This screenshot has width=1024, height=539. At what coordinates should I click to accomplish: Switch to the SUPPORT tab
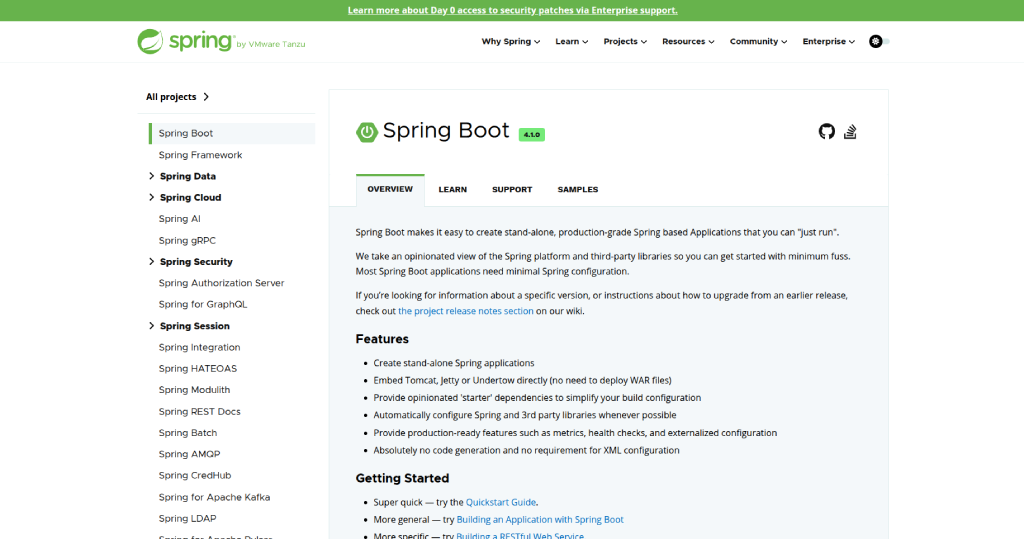pyautogui.click(x=512, y=189)
